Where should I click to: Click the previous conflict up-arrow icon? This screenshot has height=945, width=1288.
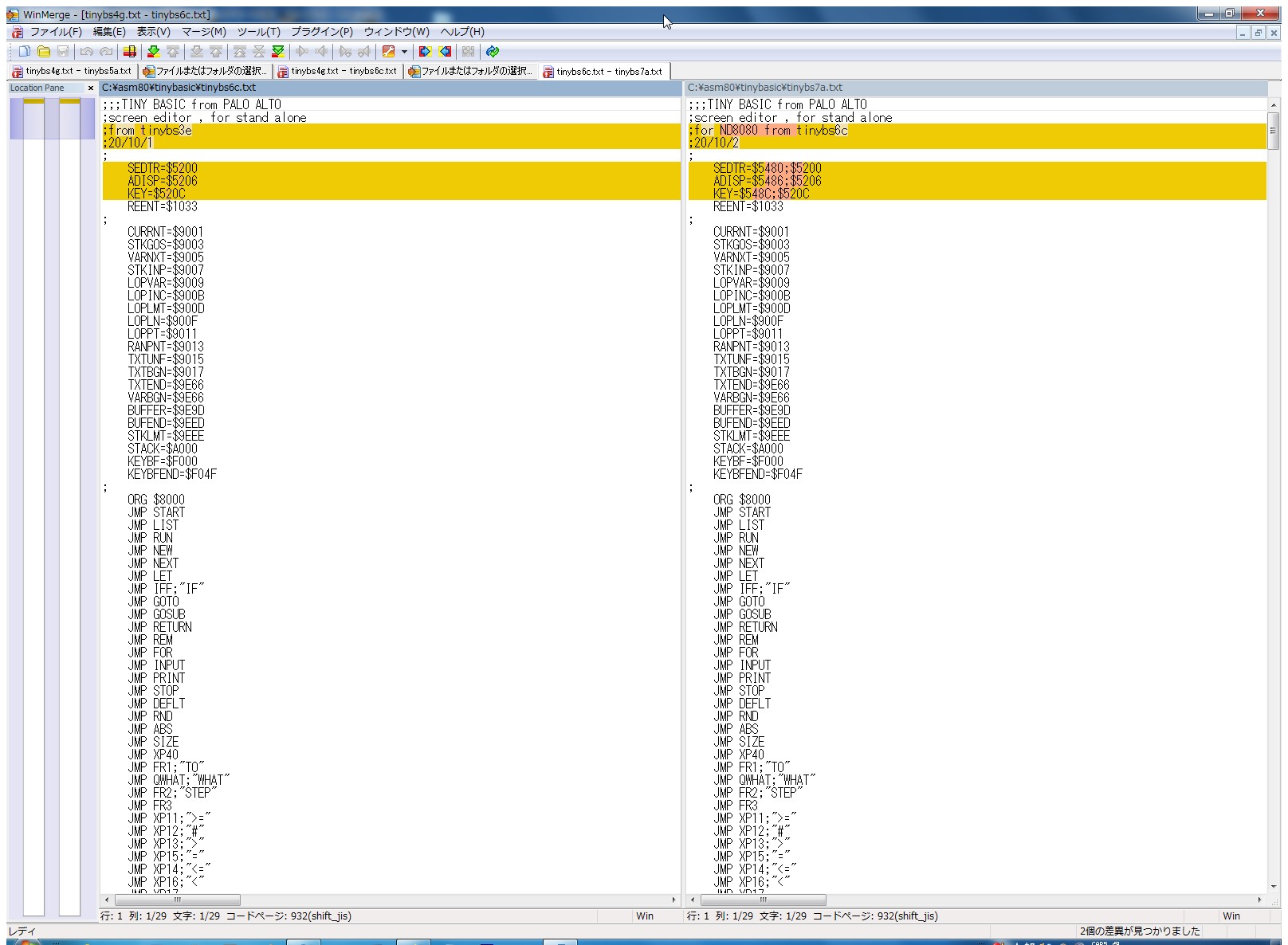[x=216, y=51]
